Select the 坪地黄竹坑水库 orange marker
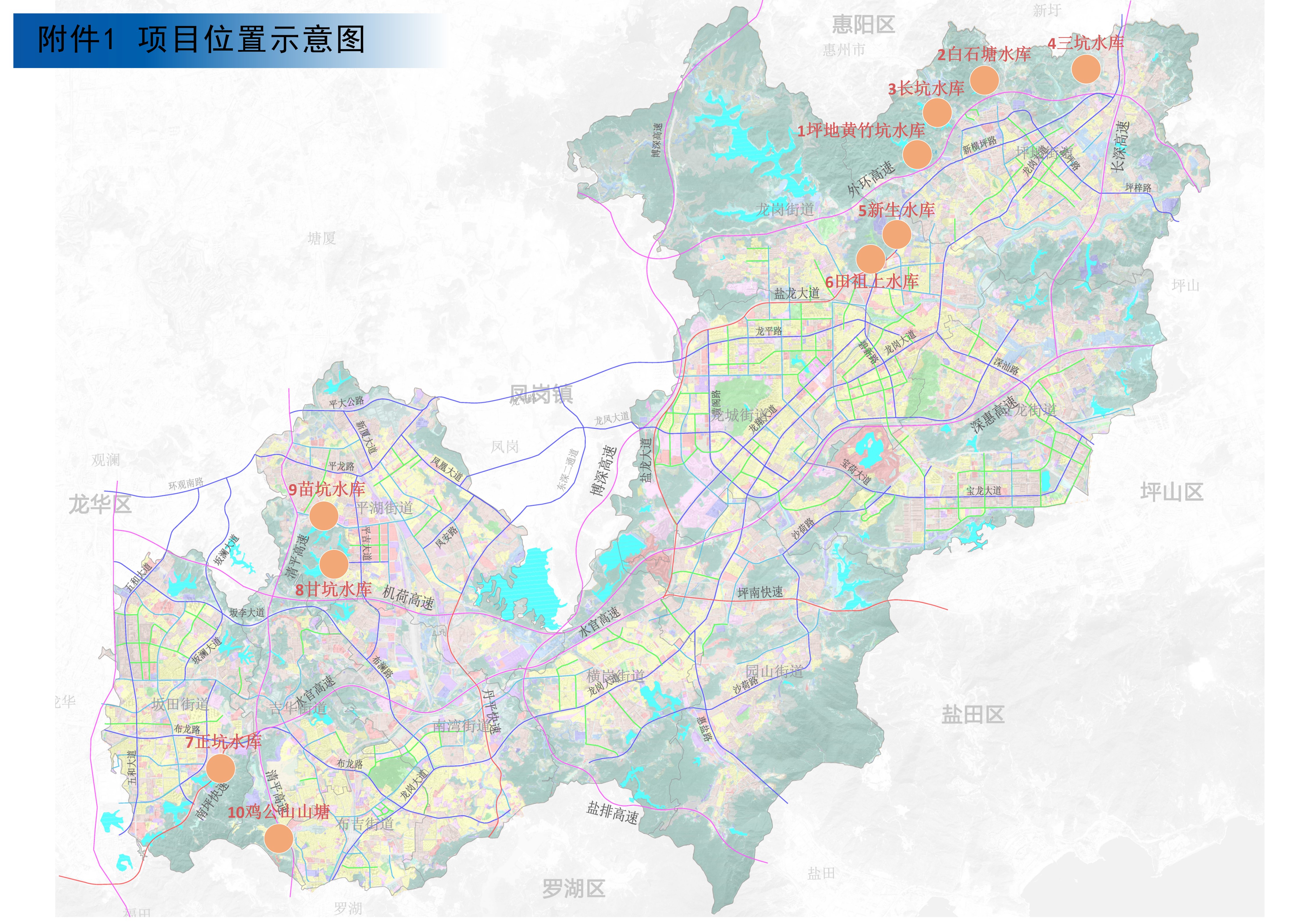The width and height of the screenshot is (1307, 924). click(917, 154)
